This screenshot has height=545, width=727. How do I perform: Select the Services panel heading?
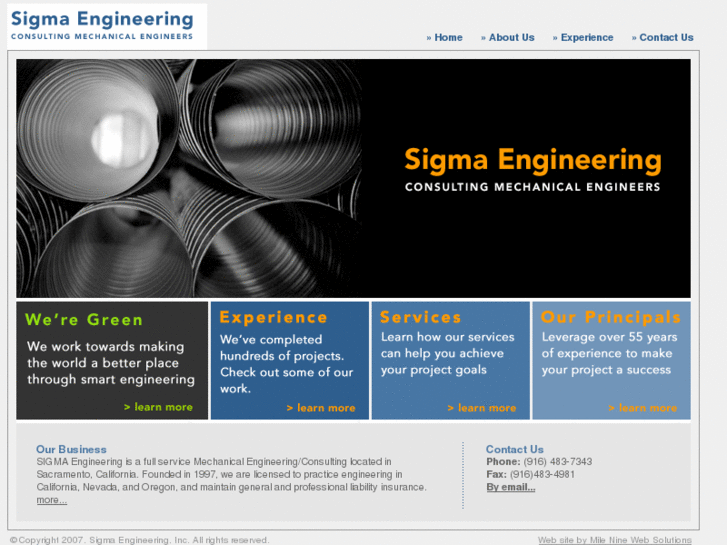coord(421,317)
